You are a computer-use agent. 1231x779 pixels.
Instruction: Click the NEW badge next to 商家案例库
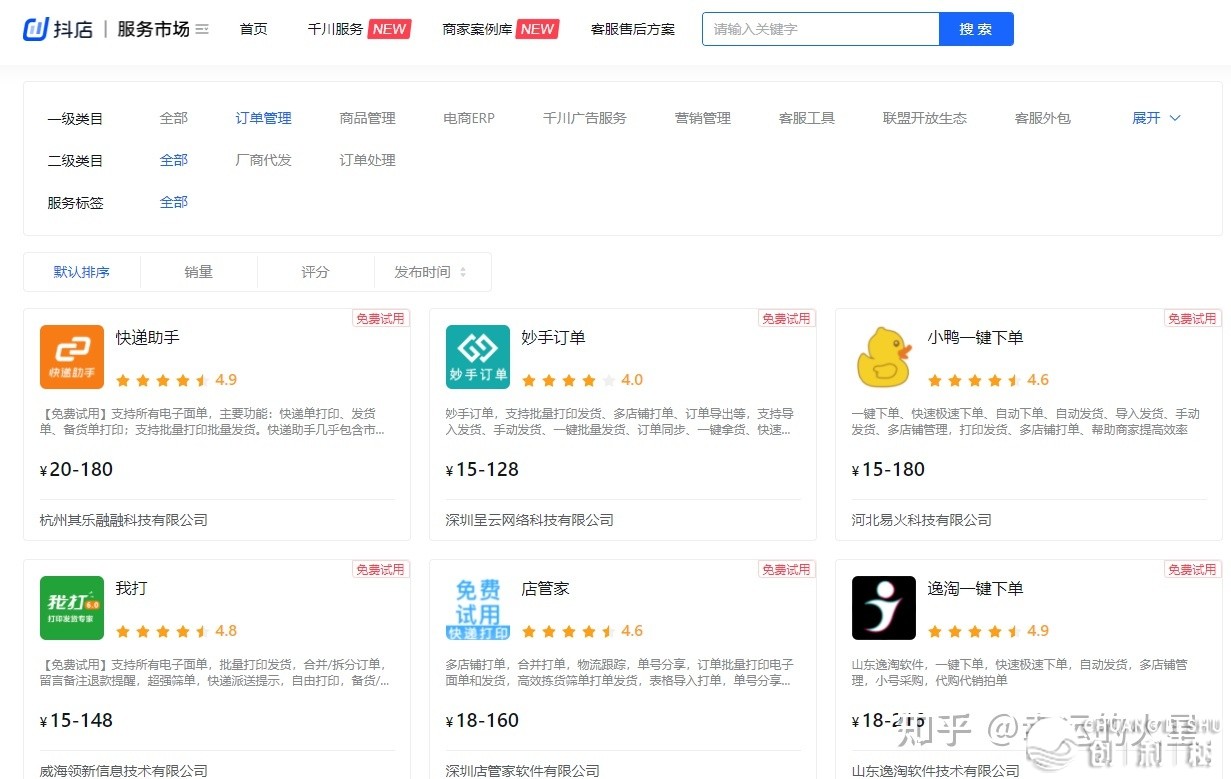click(x=537, y=29)
